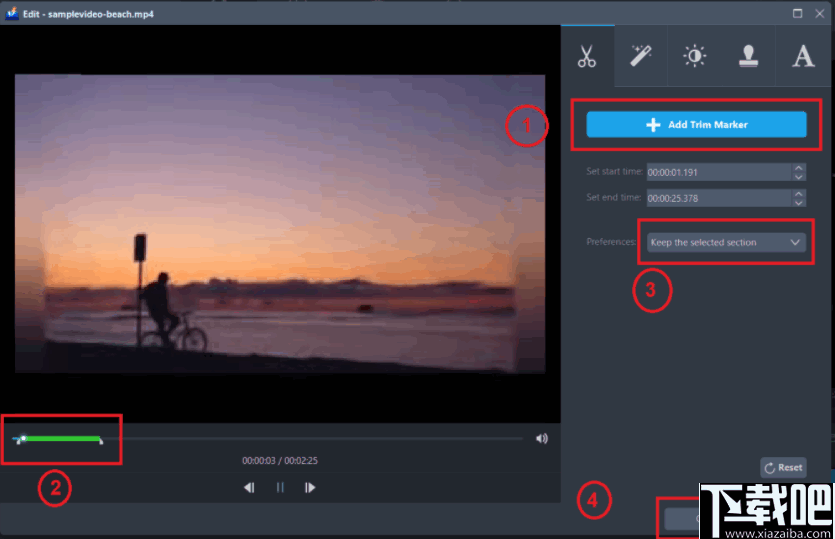Click the gray seek bar past the trim
Screen dimensions: 835x539
click(x=313, y=438)
